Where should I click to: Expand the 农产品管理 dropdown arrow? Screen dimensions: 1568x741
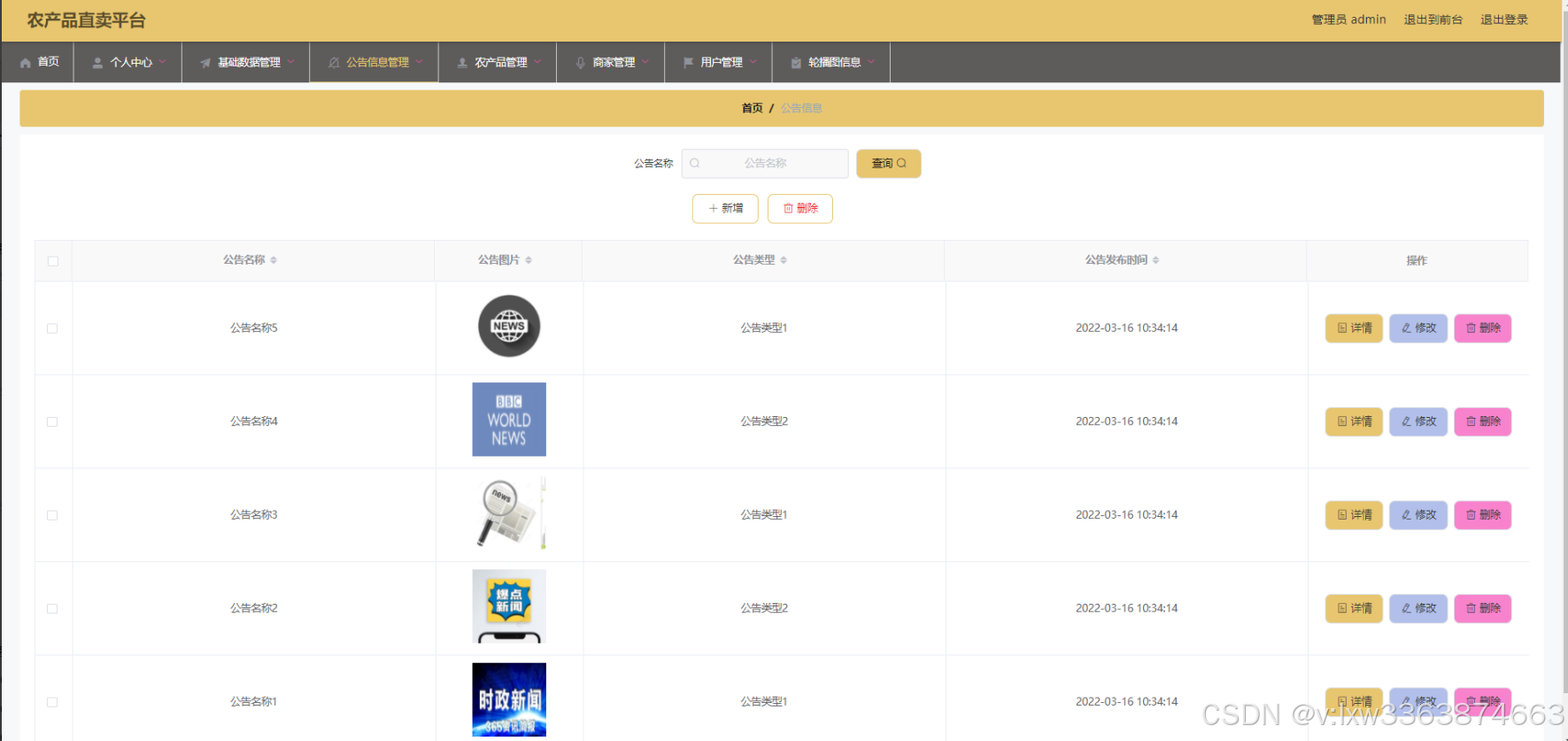click(537, 62)
